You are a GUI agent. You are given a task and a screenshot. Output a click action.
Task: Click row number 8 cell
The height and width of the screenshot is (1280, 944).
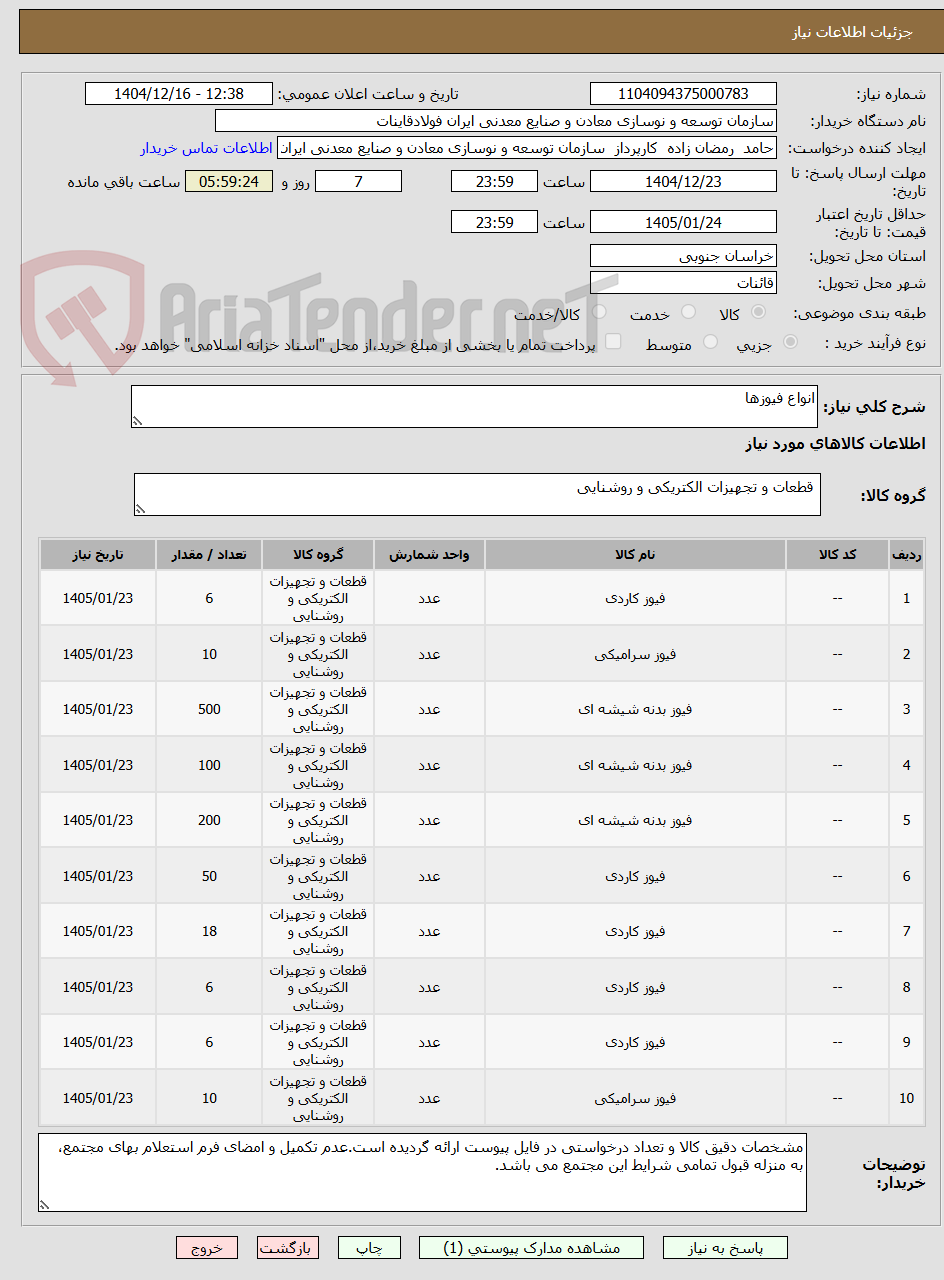click(906, 987)
